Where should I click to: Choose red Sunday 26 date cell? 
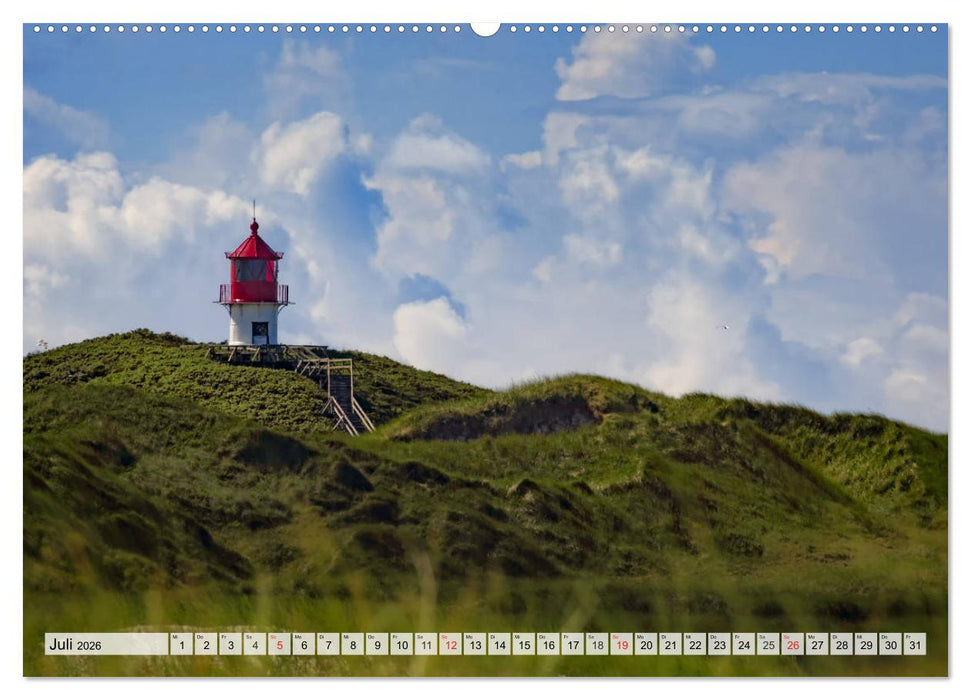(792, 644)
